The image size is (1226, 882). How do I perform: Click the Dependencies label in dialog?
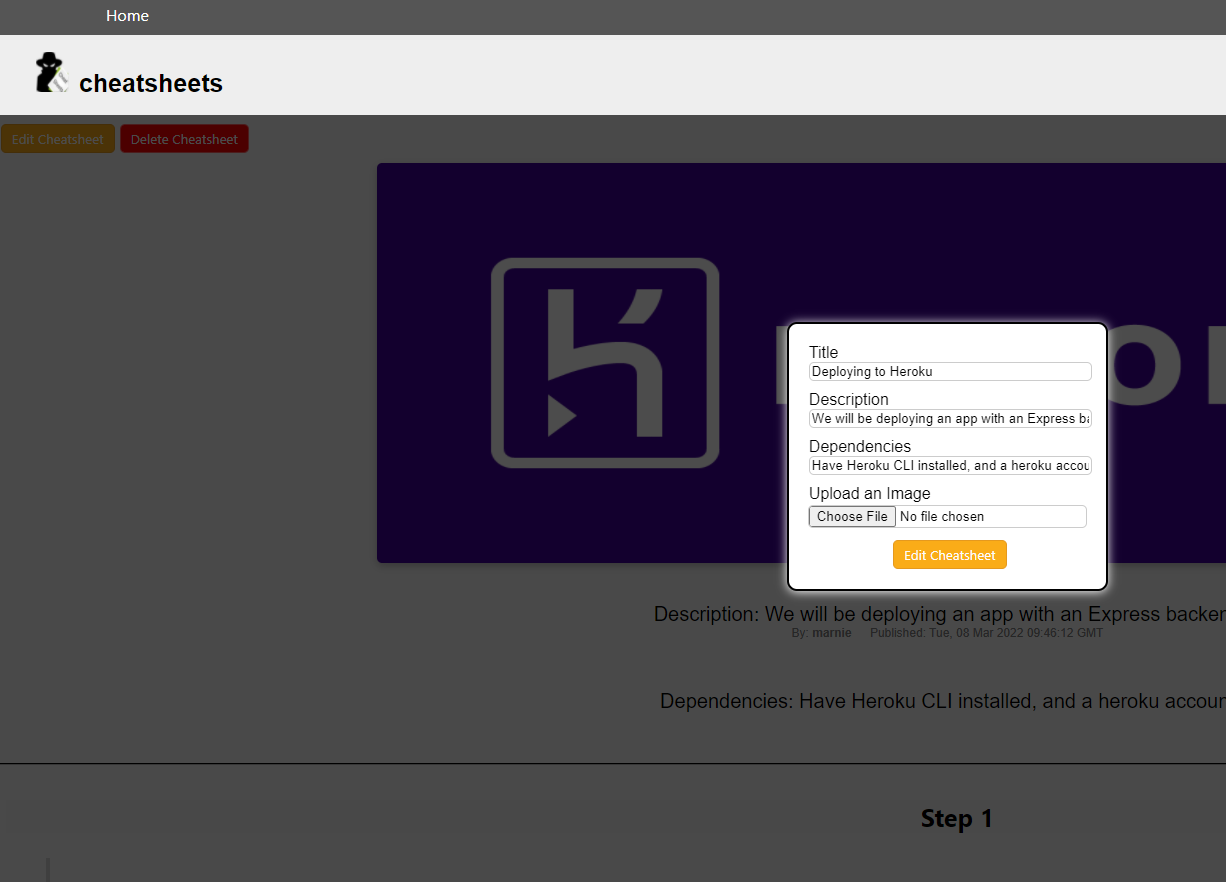[860, 446]
